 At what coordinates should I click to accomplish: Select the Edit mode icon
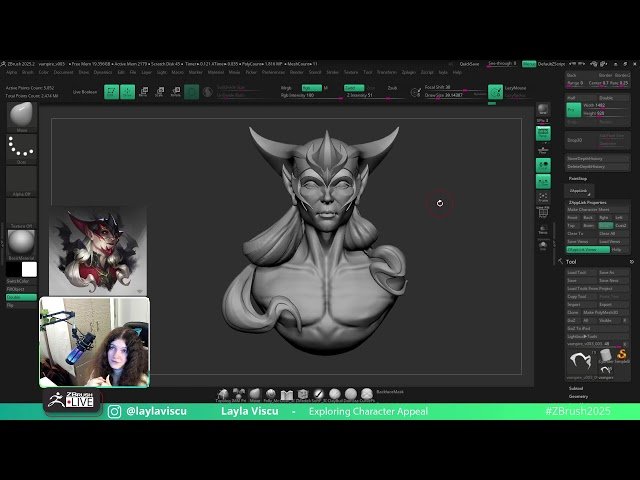pos(111,92)
